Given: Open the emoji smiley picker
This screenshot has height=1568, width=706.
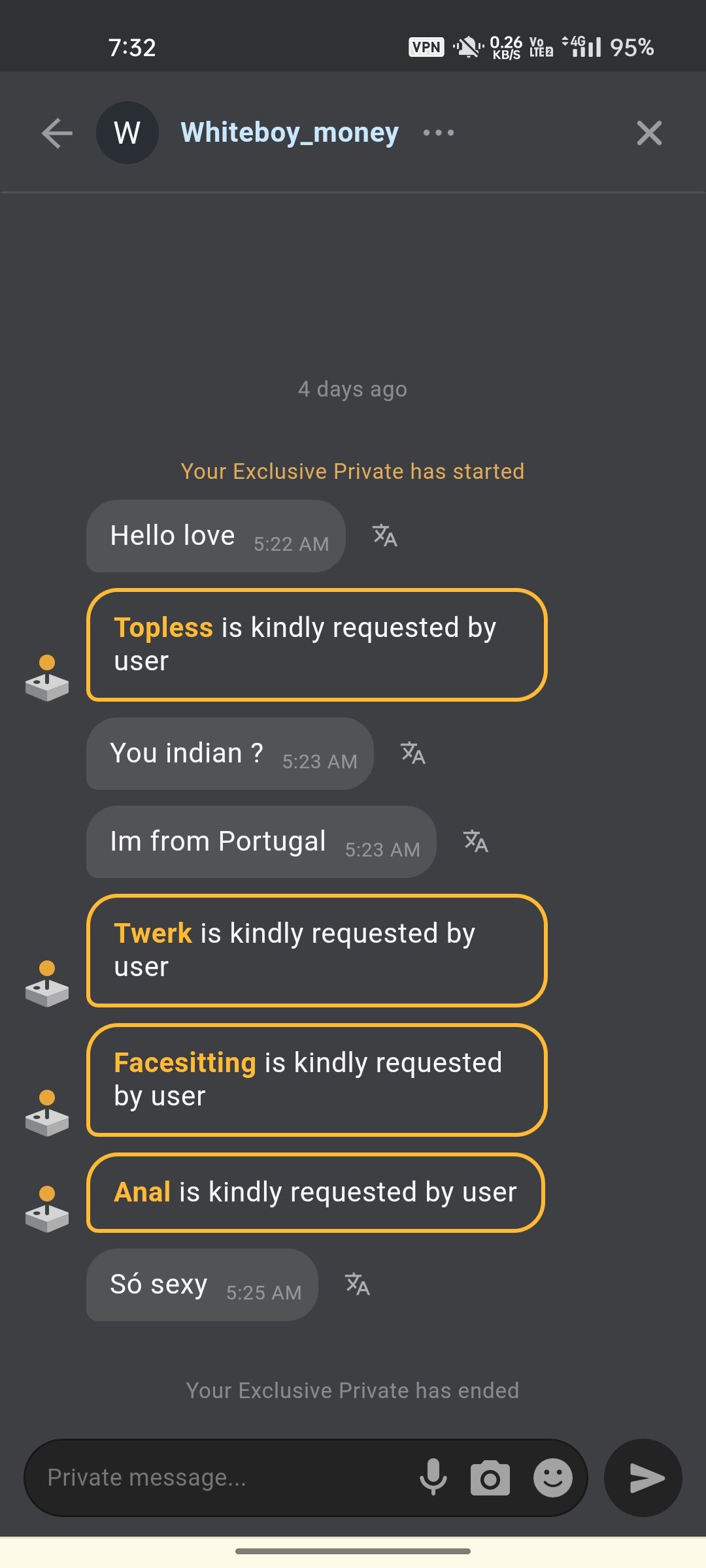Looking at the screenshot, I should coord(553,1478).
